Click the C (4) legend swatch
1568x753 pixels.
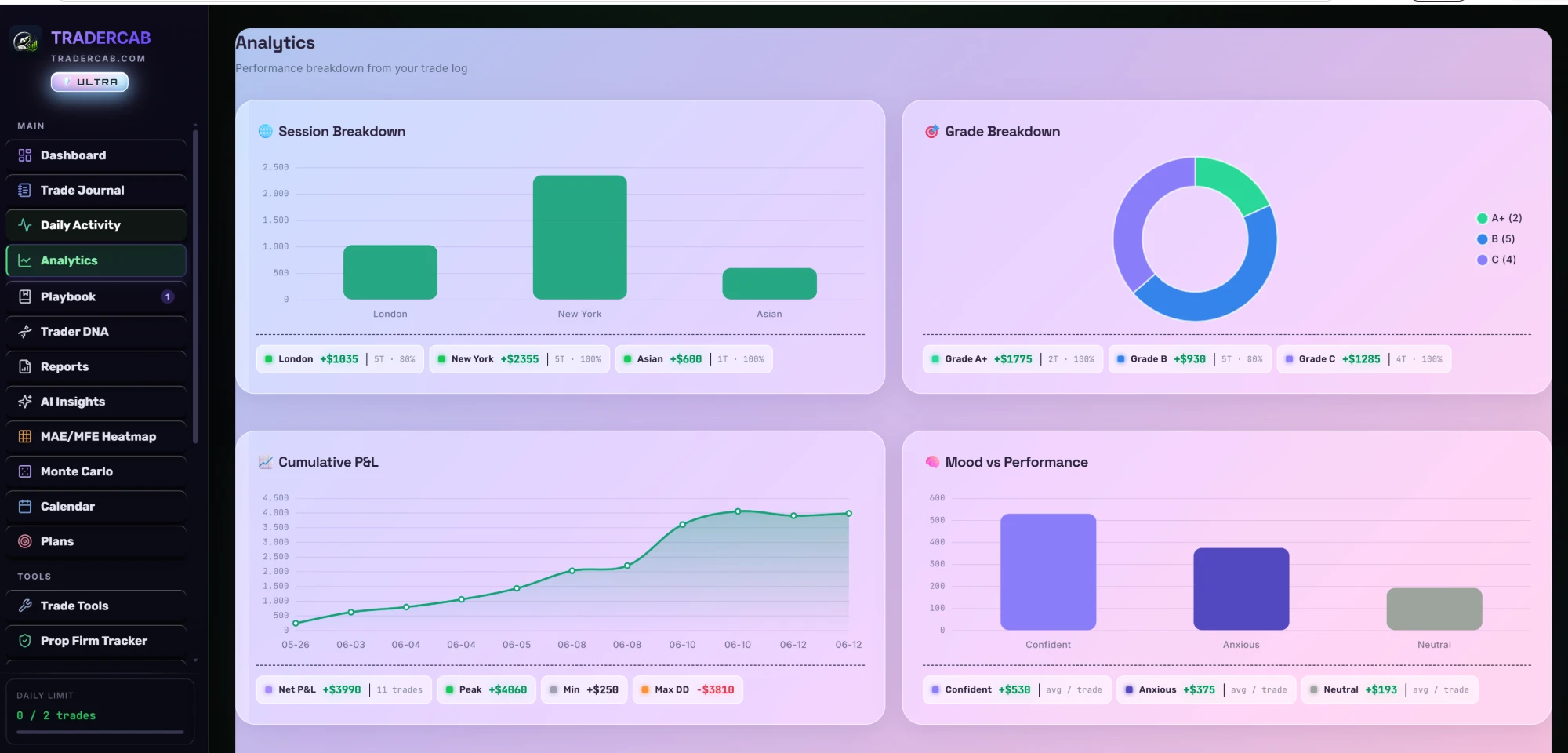1482,260
